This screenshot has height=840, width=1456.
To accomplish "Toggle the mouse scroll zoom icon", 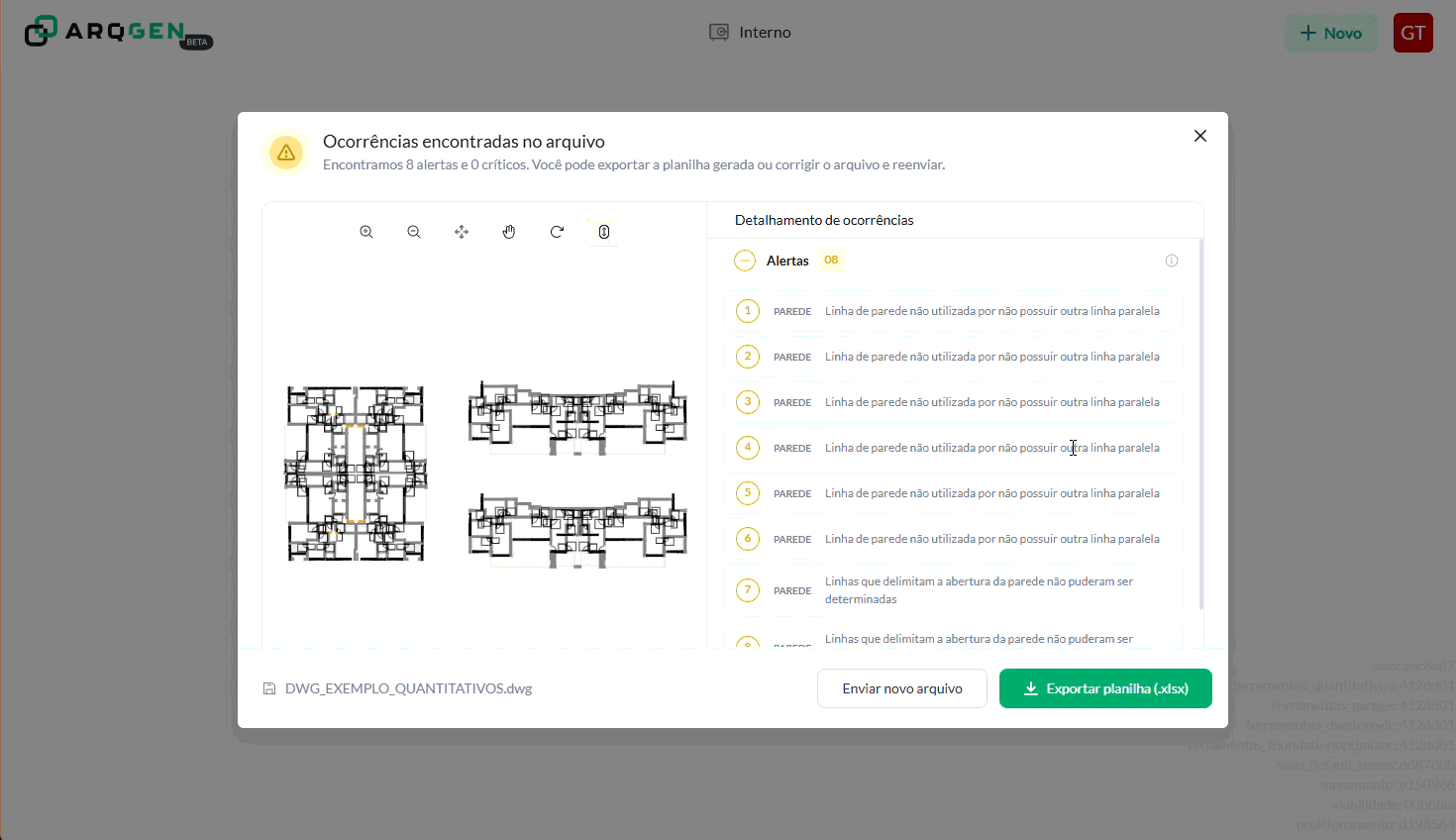I will (604, 232).
